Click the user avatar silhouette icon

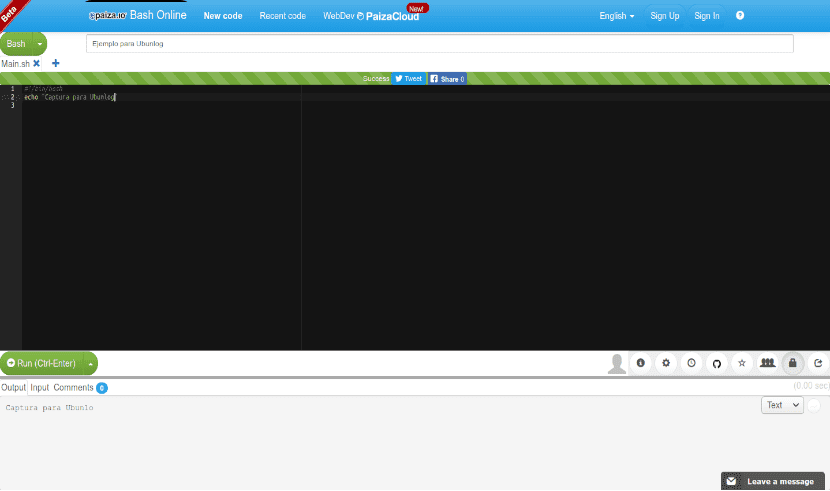click(x=617, y=363)
